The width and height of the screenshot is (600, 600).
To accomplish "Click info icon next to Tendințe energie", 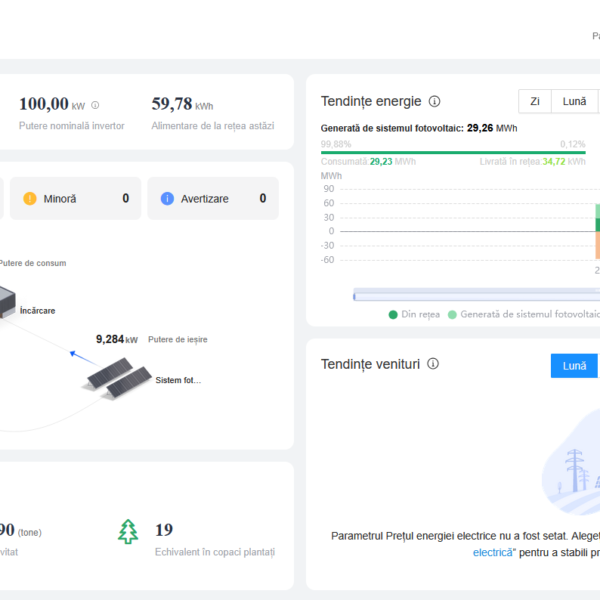I will [x=434, y=101].
